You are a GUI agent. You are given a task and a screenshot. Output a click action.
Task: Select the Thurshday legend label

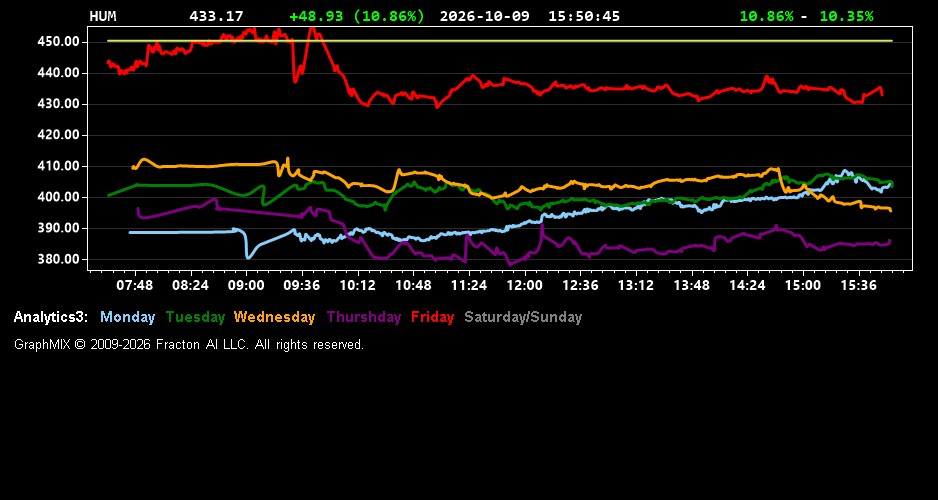(x=364, y=317)
